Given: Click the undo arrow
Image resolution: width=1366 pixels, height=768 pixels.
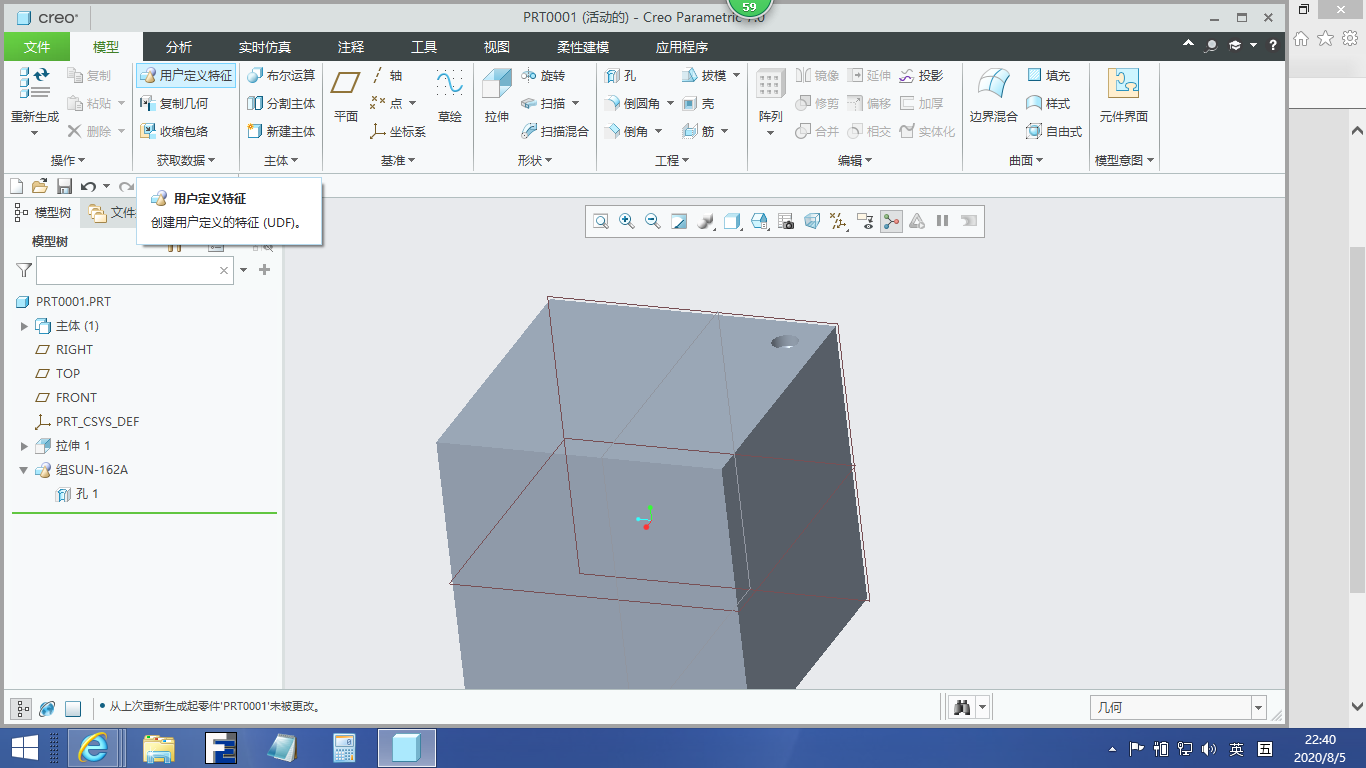Looking at the screenshot, I should (89, 186).
